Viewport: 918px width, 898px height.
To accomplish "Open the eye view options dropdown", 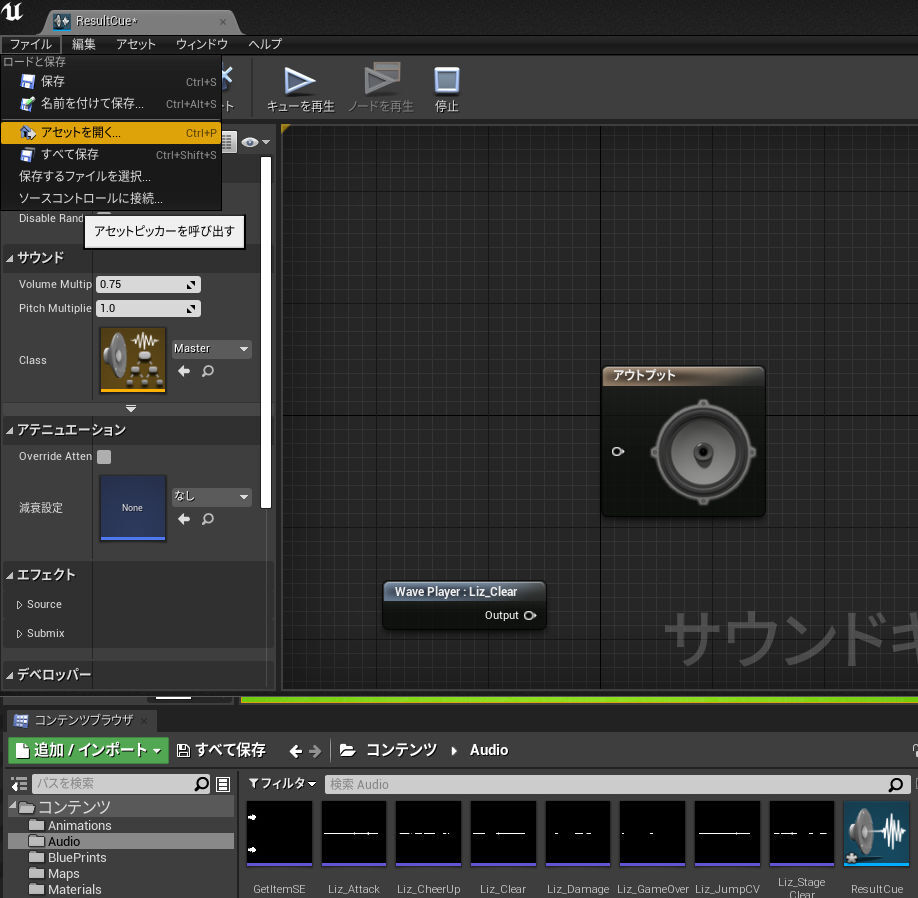I will pyautogui.click(x=255, y=143).
